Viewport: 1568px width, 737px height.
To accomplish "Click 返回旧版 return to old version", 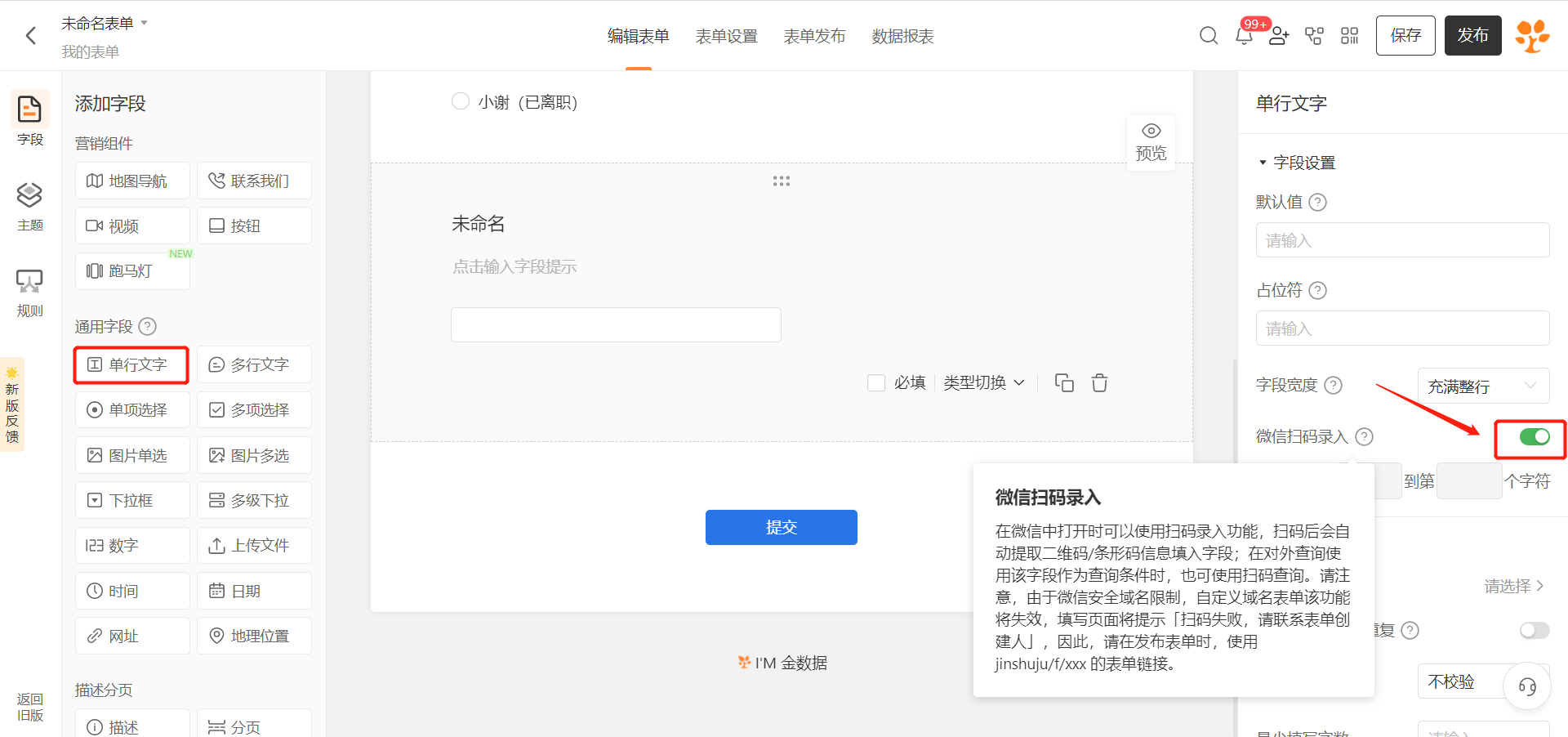I will coord(30,707).
